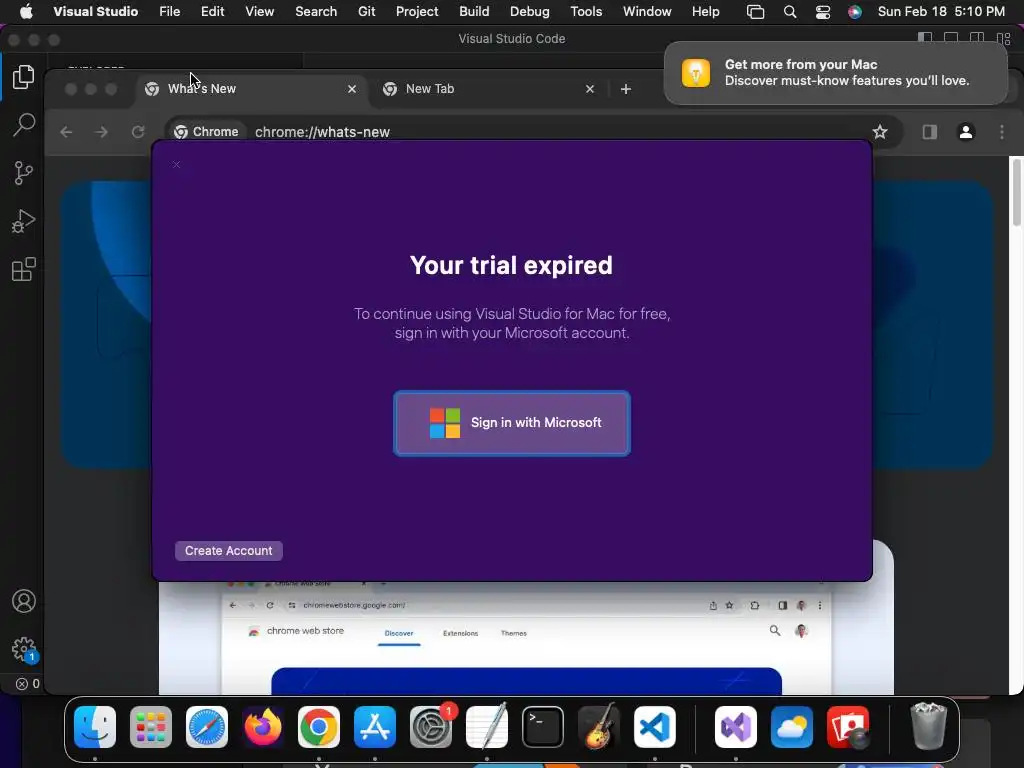Open the Edit menu
1024x768 pixels.
pyautogui.click(x=212, y=12)
